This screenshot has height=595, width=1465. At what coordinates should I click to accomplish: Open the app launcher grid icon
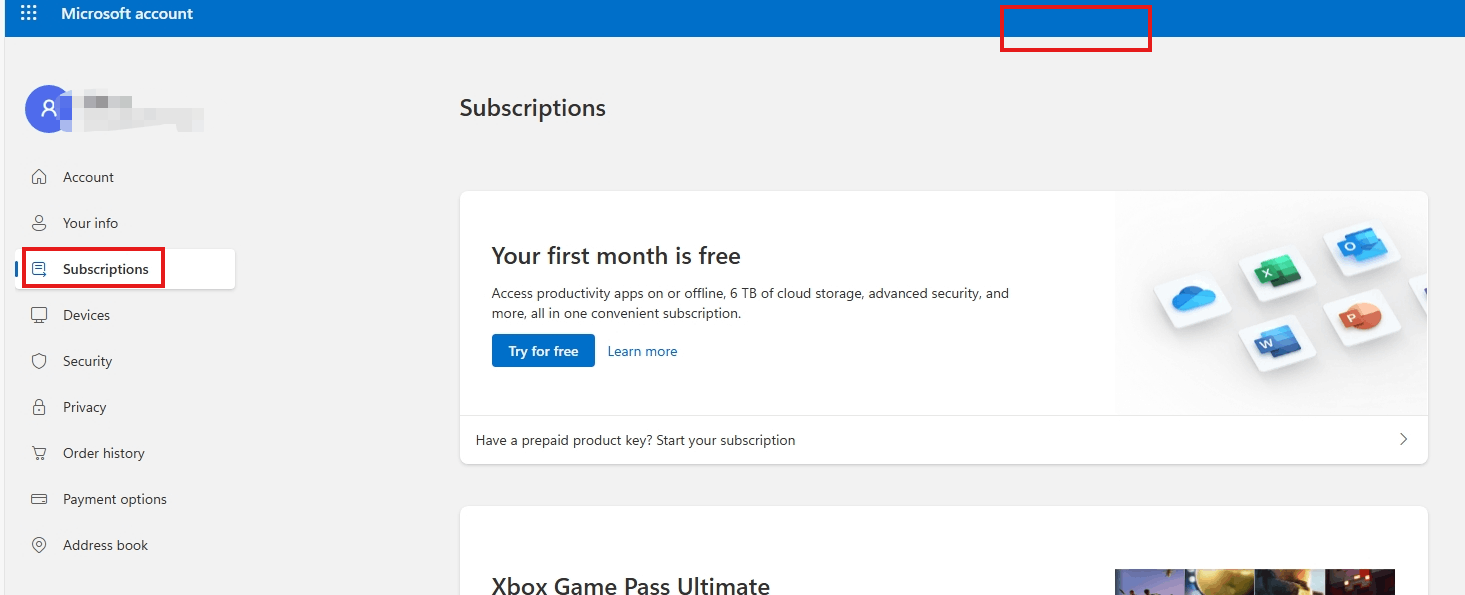tap(29, 14)
